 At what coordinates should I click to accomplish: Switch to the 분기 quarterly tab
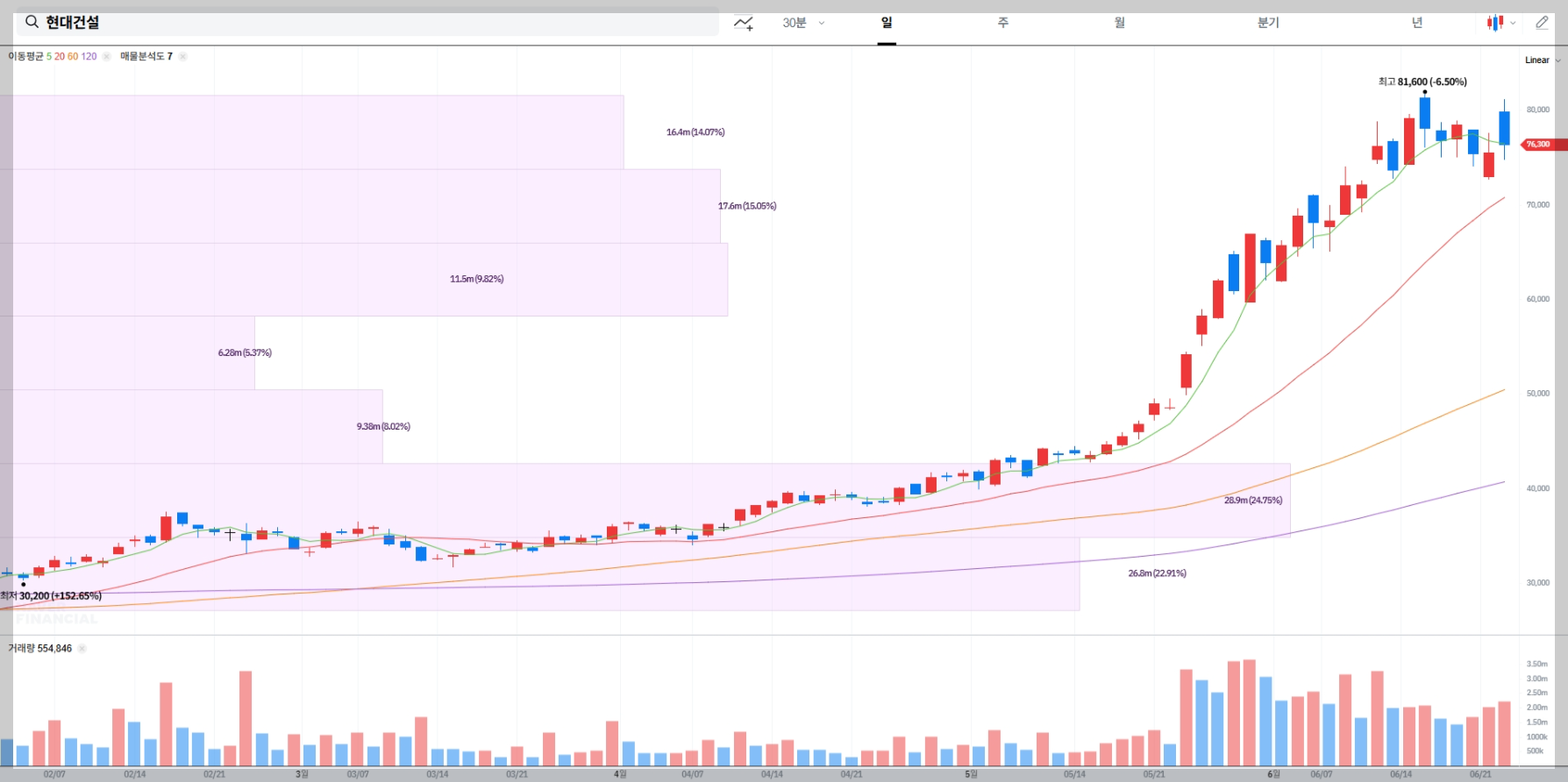[x=1268, y=23]
